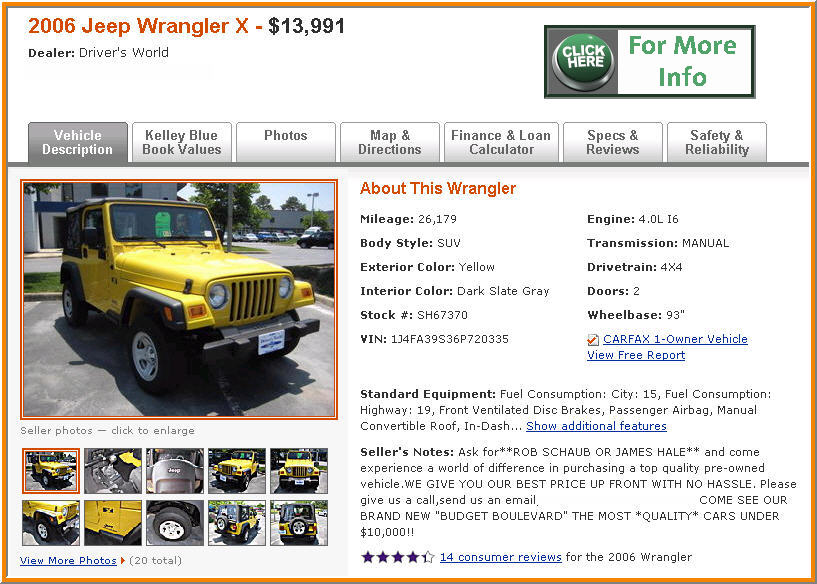The height and width of the screenshot is (584, 817).
Task: Go to the Map & Directions tab
Action: (x=390, y=142)
